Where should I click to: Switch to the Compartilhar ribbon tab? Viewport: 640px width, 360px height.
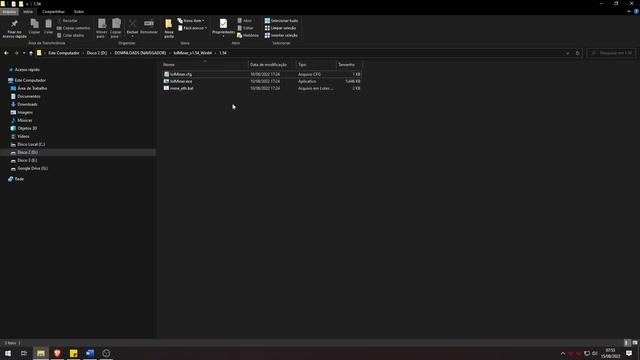click(53, 12)
